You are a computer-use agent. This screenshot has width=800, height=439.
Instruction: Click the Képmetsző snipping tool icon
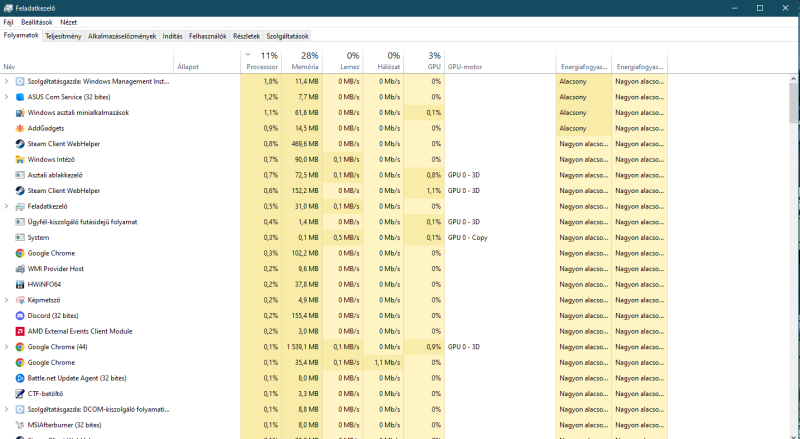[x=20, y=300]
